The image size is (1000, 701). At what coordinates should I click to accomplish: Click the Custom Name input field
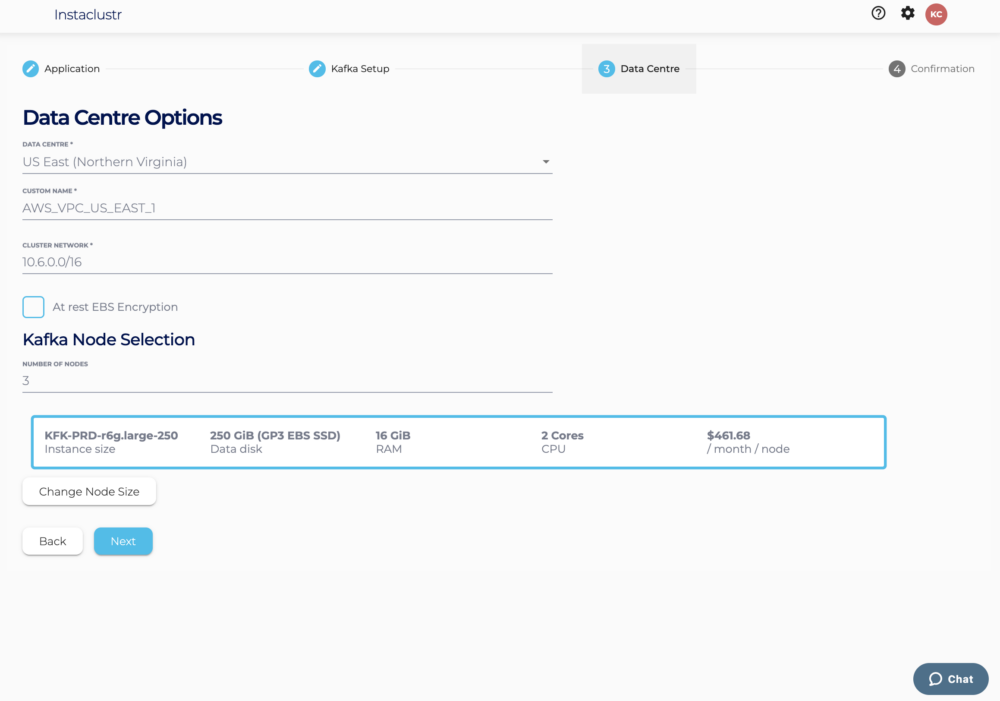287,207
